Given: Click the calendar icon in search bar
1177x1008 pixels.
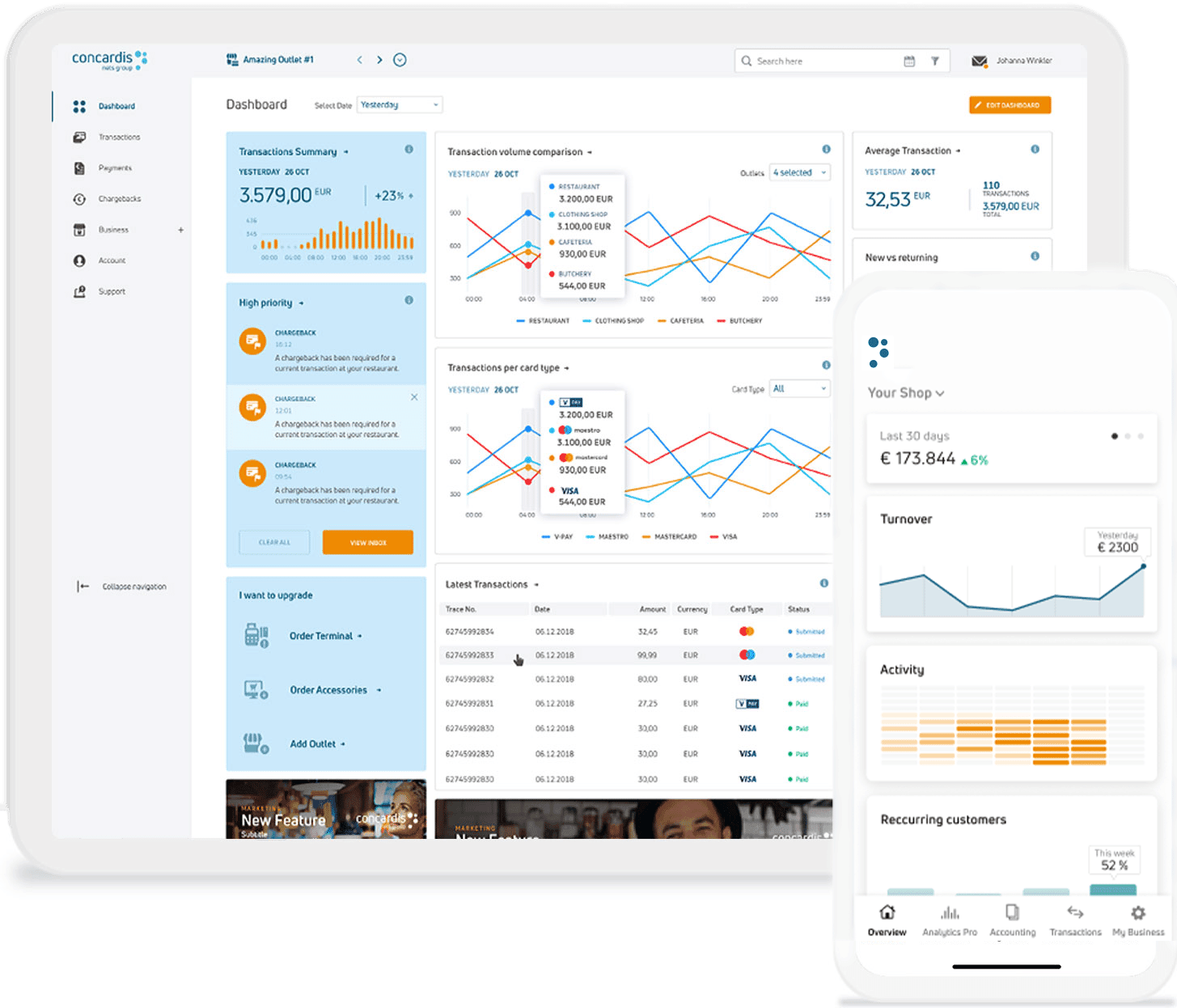Looking at the screenshot, I should pos(909,61).
